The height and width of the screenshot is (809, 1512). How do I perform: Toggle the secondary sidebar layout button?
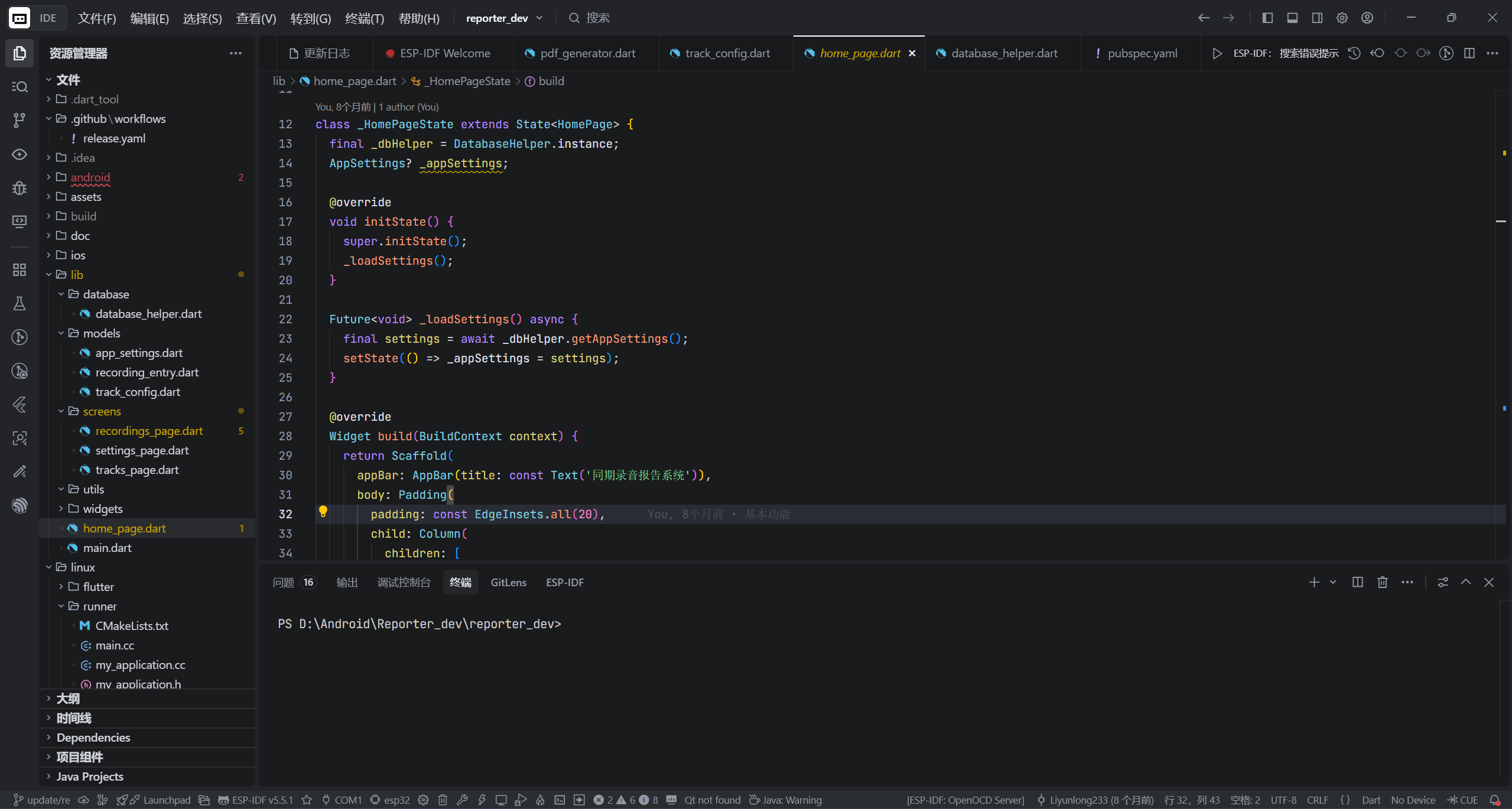coord(1317,18)
